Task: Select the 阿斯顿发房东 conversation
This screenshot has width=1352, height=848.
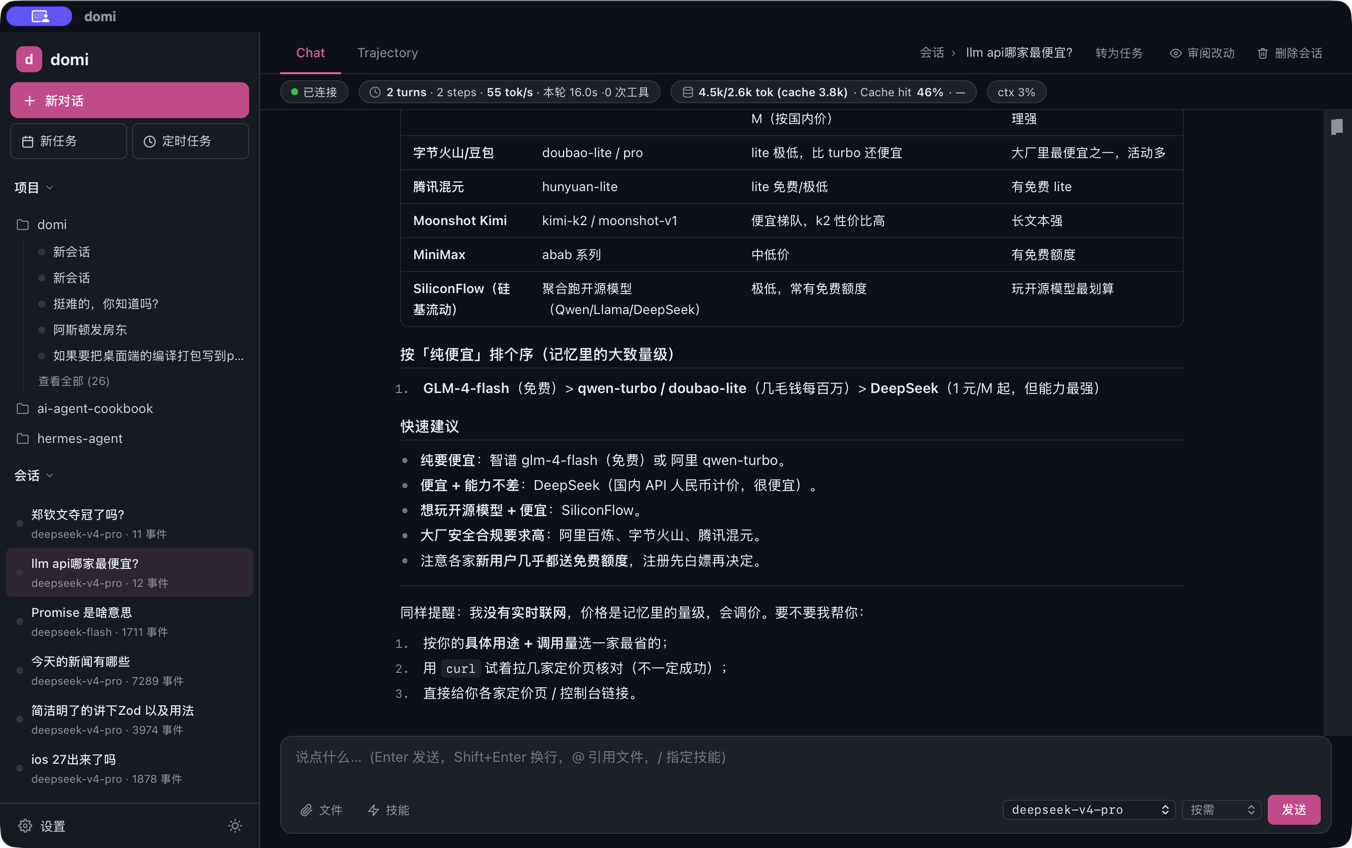Action: tap(90, 330)
